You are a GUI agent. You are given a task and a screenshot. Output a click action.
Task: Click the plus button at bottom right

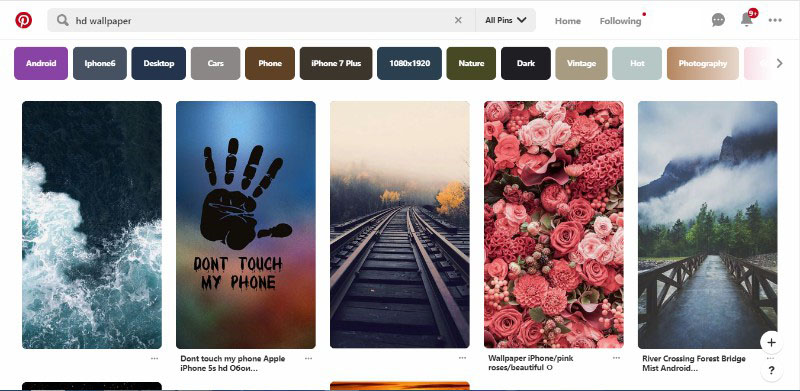tap(771, 343)
